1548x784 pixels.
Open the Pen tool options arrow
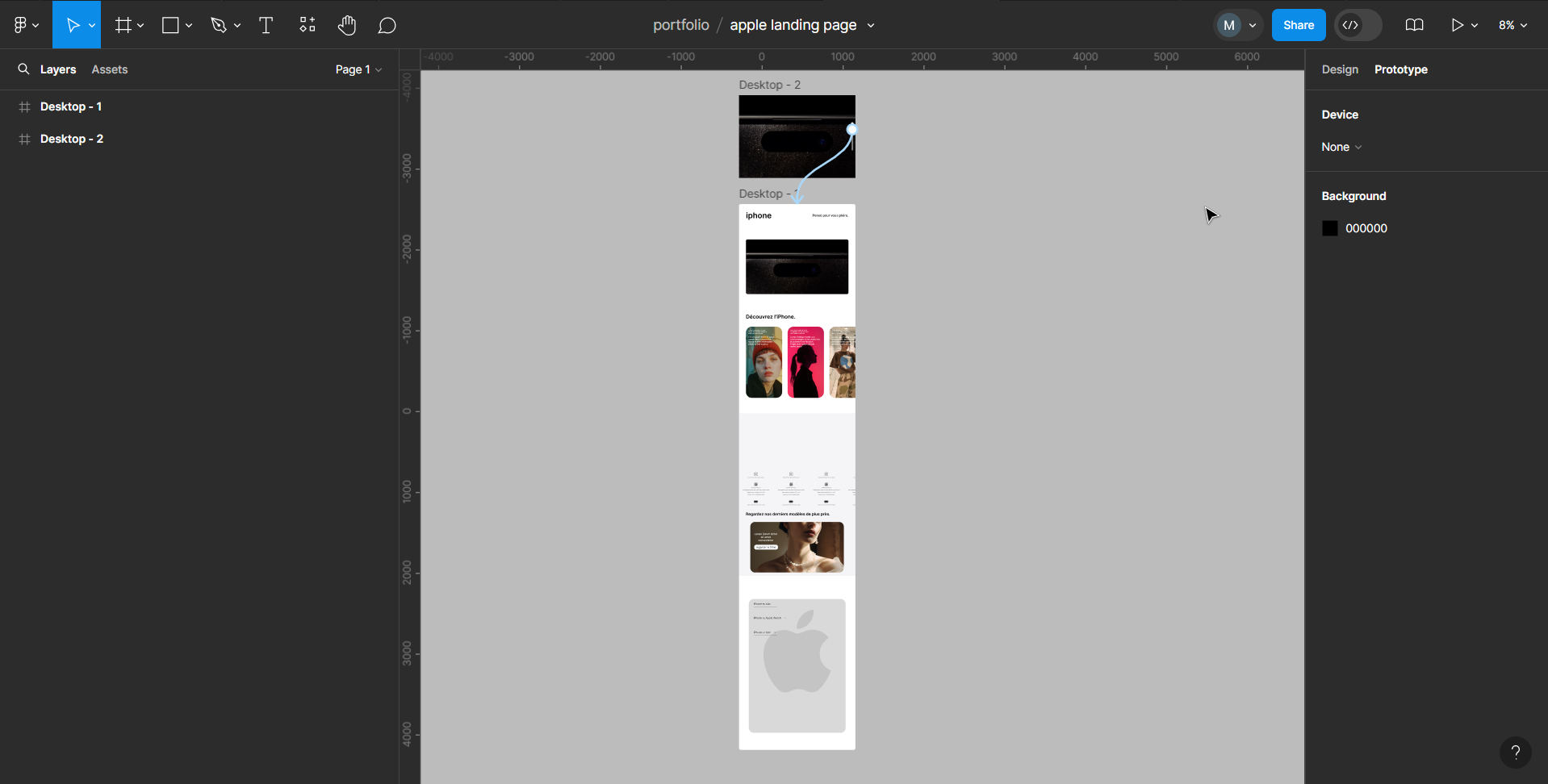(x=237, y=26)
